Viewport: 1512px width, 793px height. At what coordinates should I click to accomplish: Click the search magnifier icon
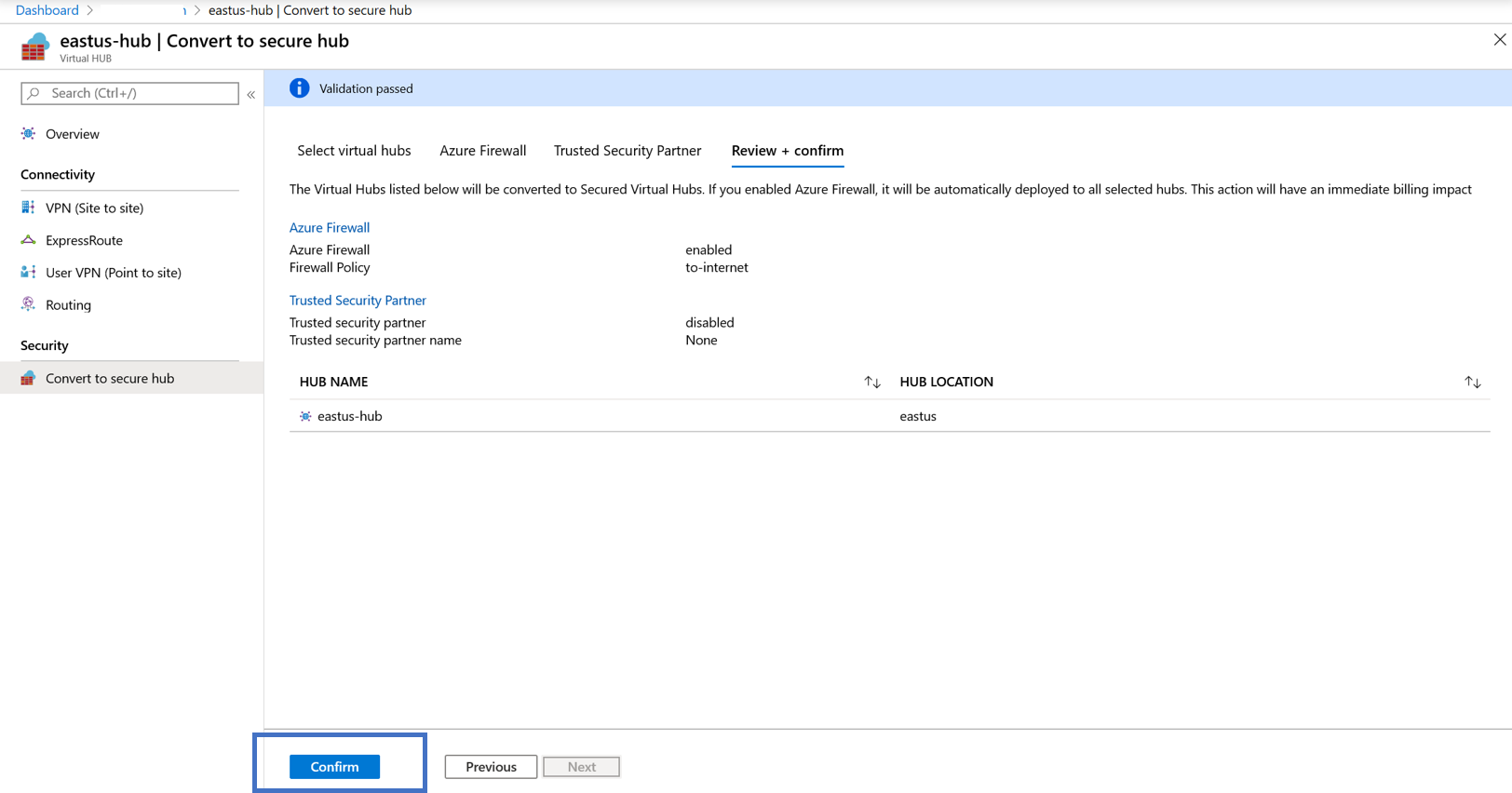34,93
